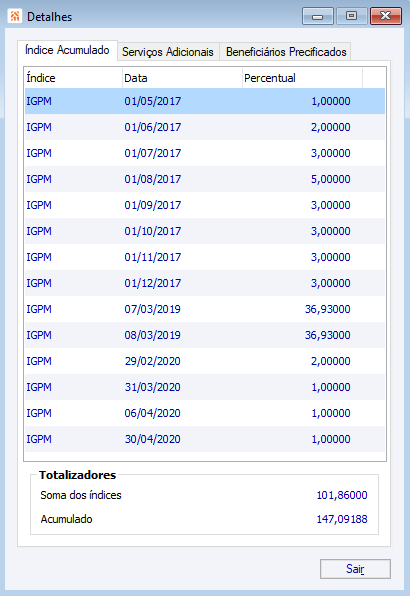Select the date cell 01/12/2017
The width and height of the screenshot is (410, 596).
click(x=152, y=283)
